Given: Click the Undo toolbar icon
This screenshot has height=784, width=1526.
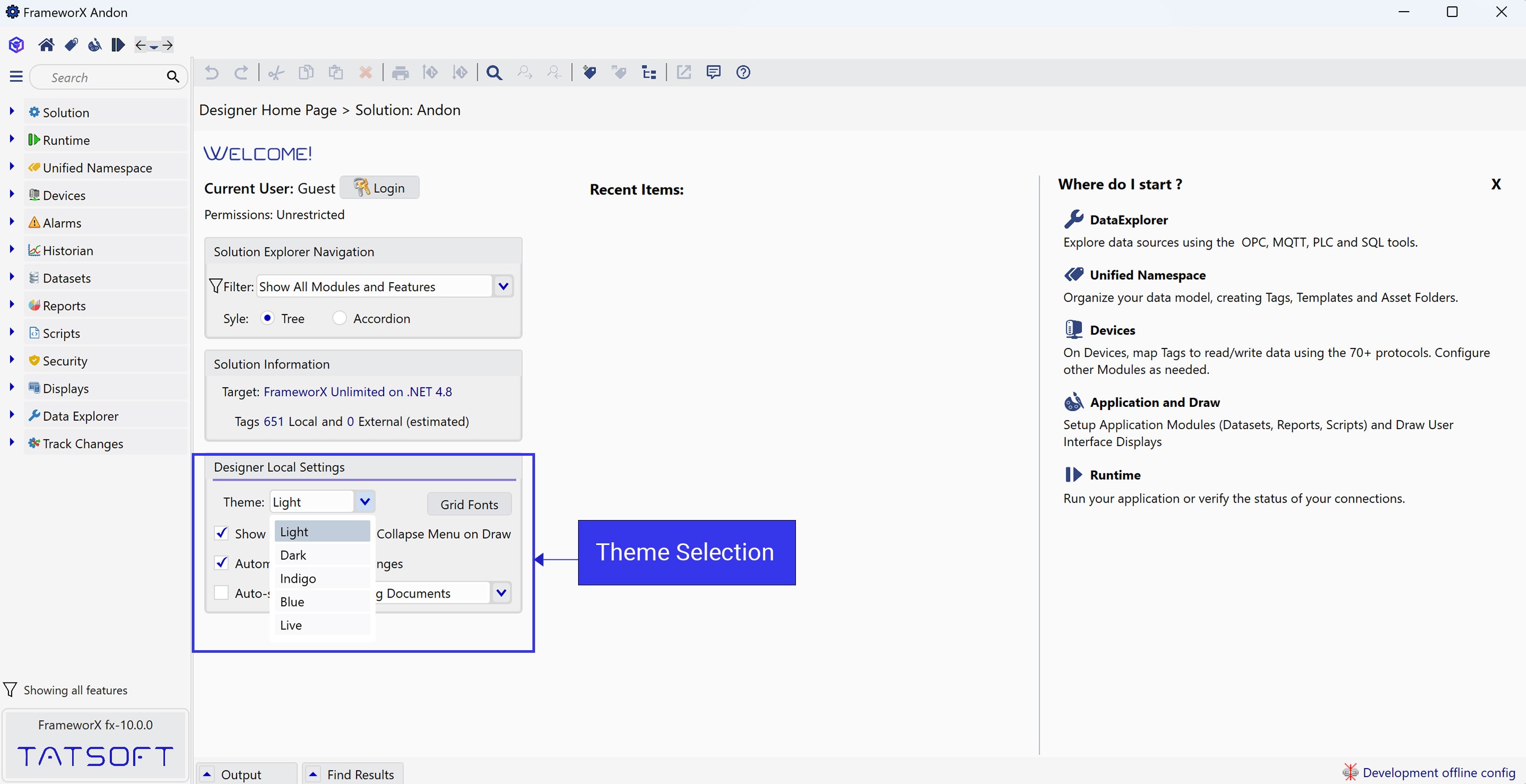Looking at the screenshot, I should pos(211,72).
